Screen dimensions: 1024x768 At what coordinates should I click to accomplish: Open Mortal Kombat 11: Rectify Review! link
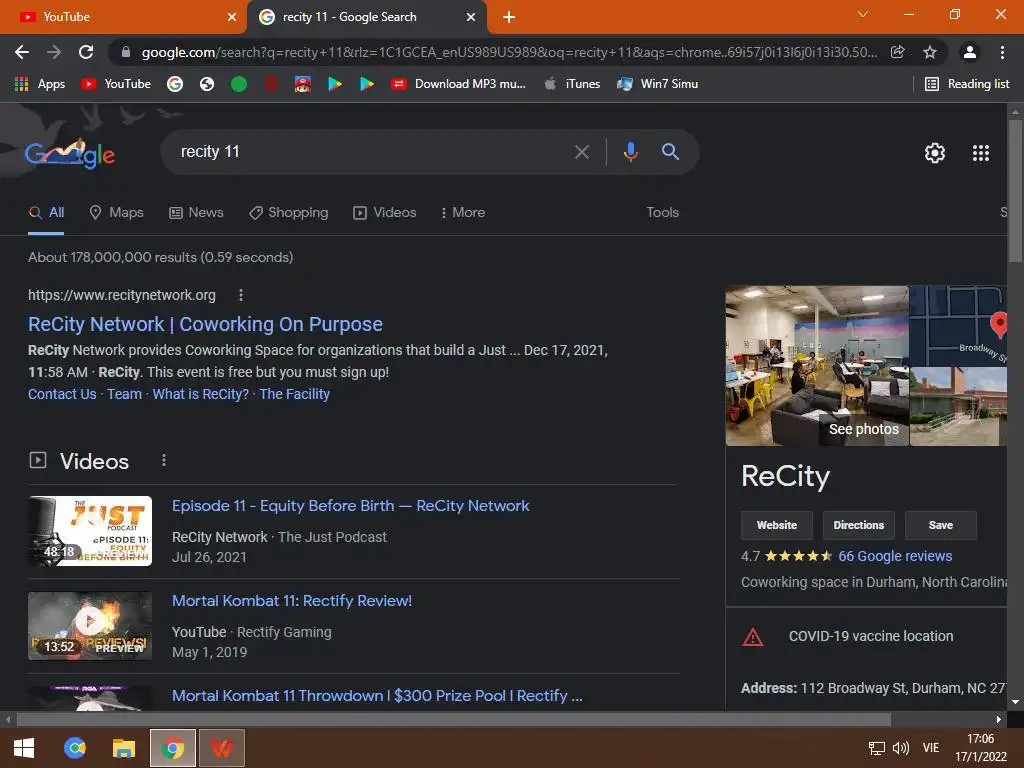[x=291, y=600]
